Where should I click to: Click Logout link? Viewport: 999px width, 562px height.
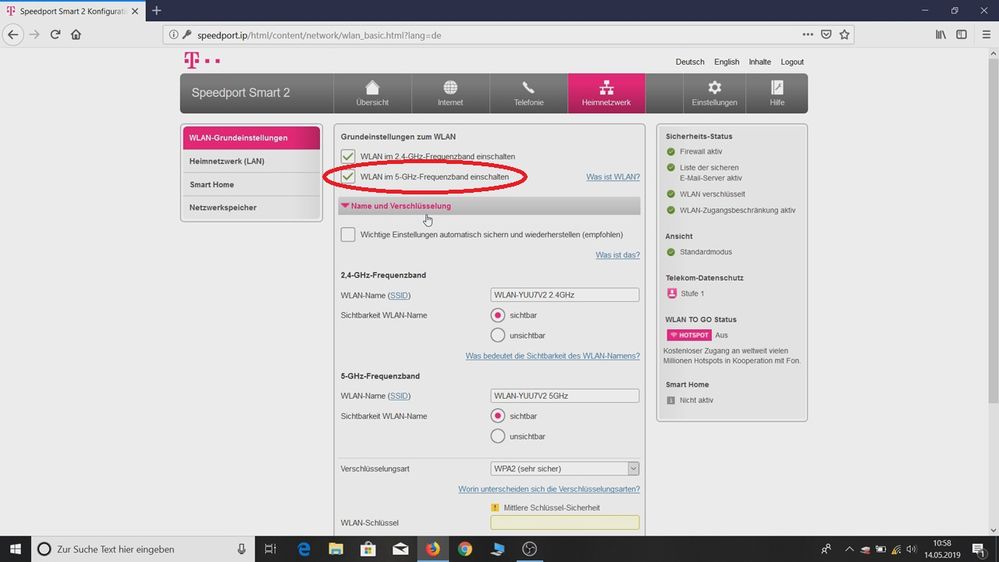[792, 62]
